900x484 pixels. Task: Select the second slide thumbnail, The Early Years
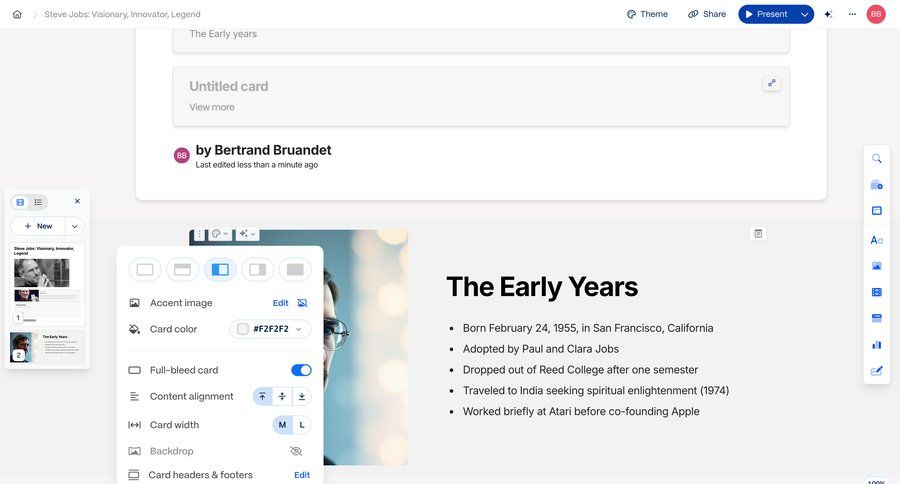[47, 347]
